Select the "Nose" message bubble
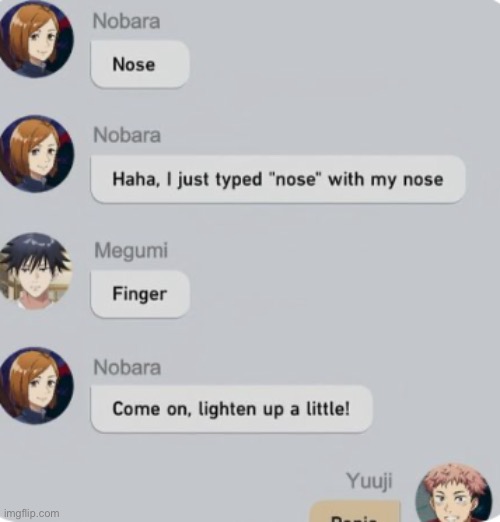 (140, 64)
